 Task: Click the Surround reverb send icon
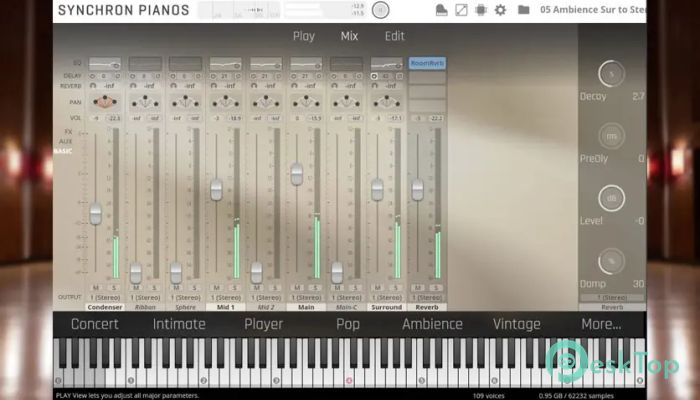tap(374, 85)
